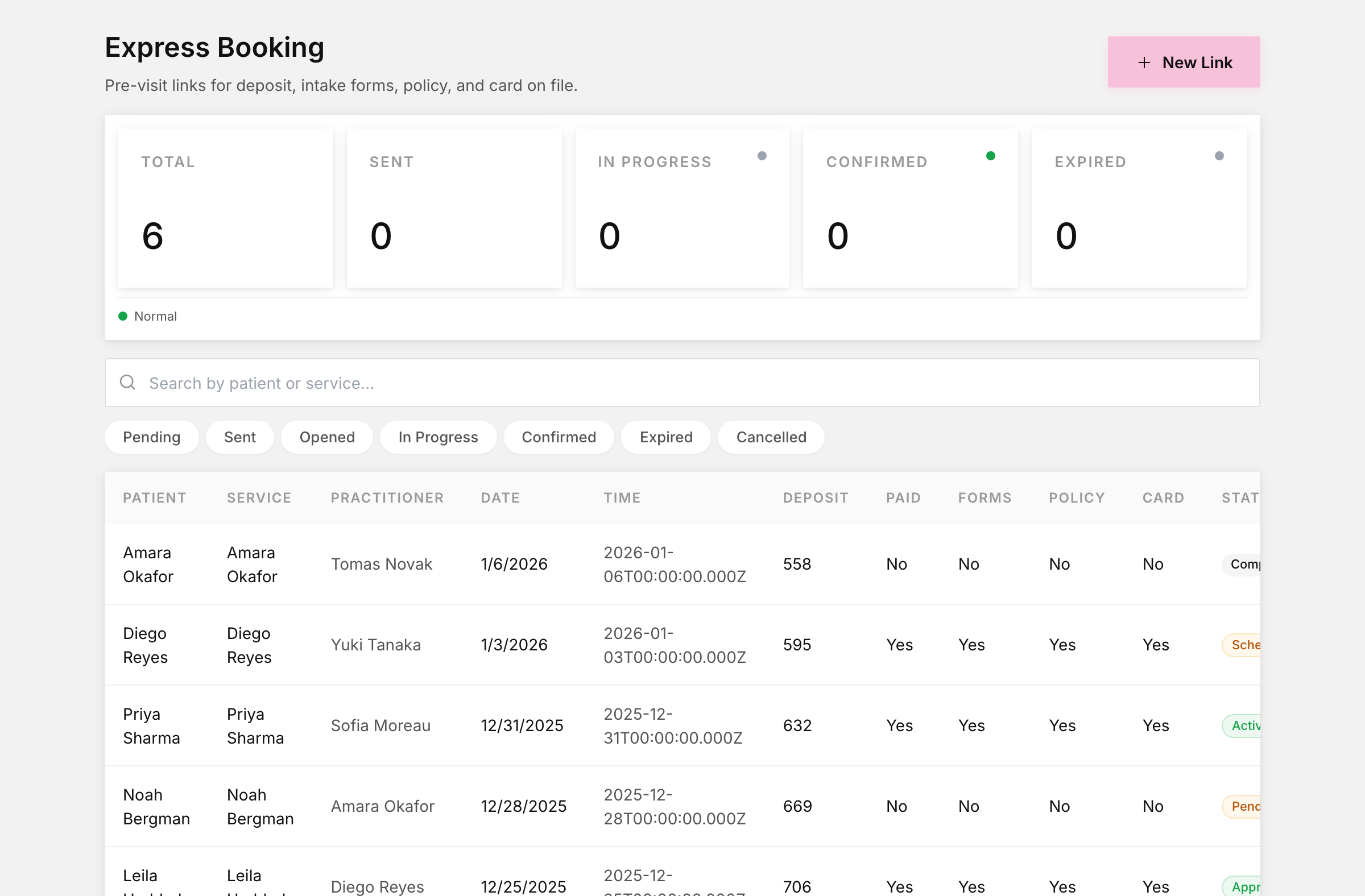
Task: Sort by Paid column header
Action: [x=903, y=497]
